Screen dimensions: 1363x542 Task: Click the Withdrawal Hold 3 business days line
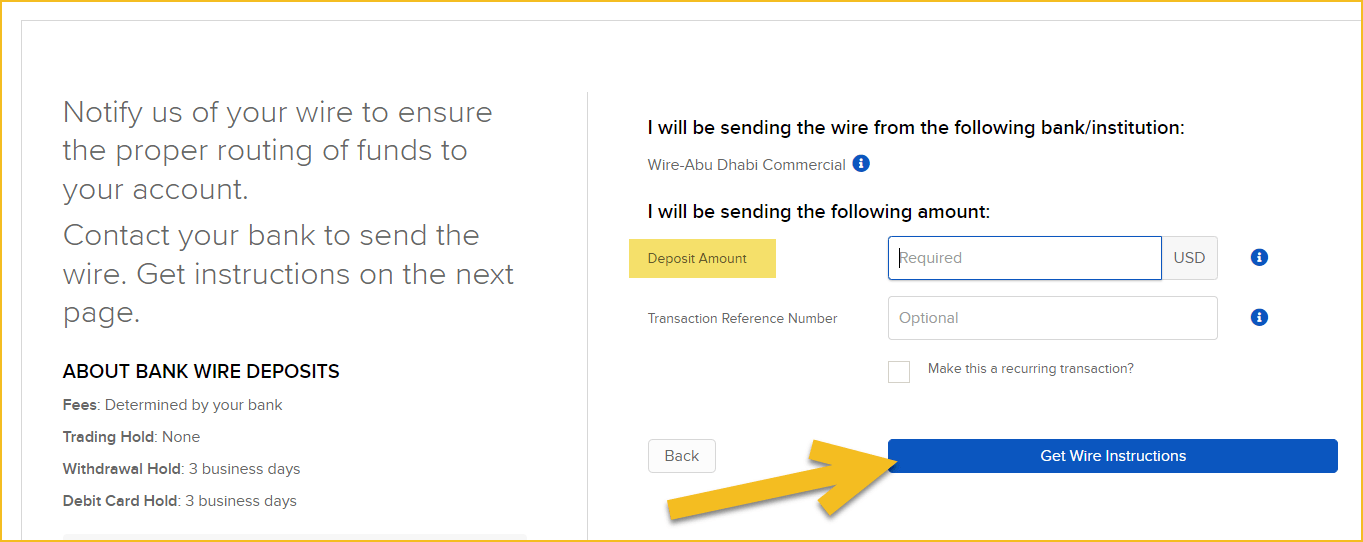(181, 469)
